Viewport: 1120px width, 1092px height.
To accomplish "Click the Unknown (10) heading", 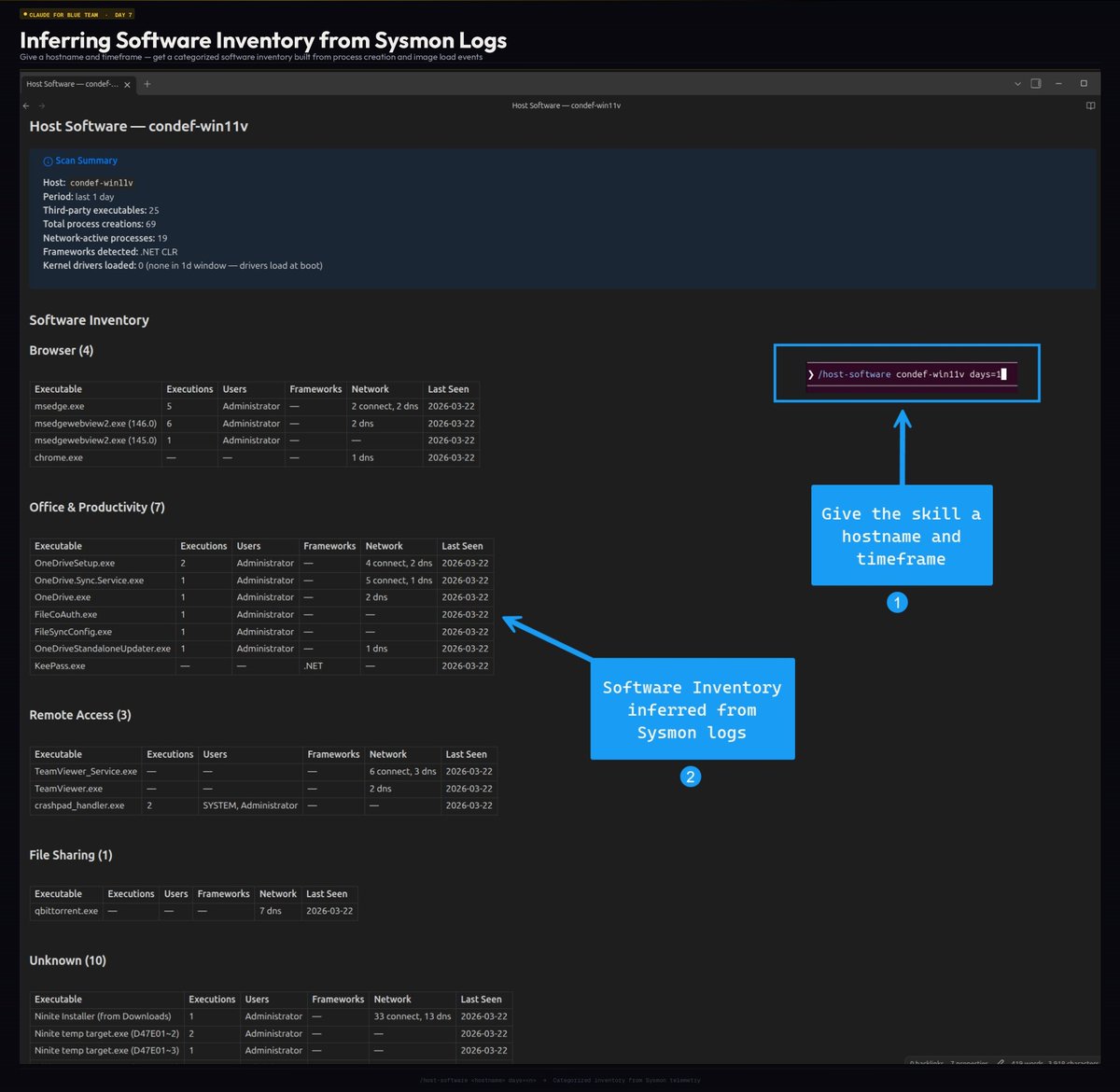I will 67,960.
